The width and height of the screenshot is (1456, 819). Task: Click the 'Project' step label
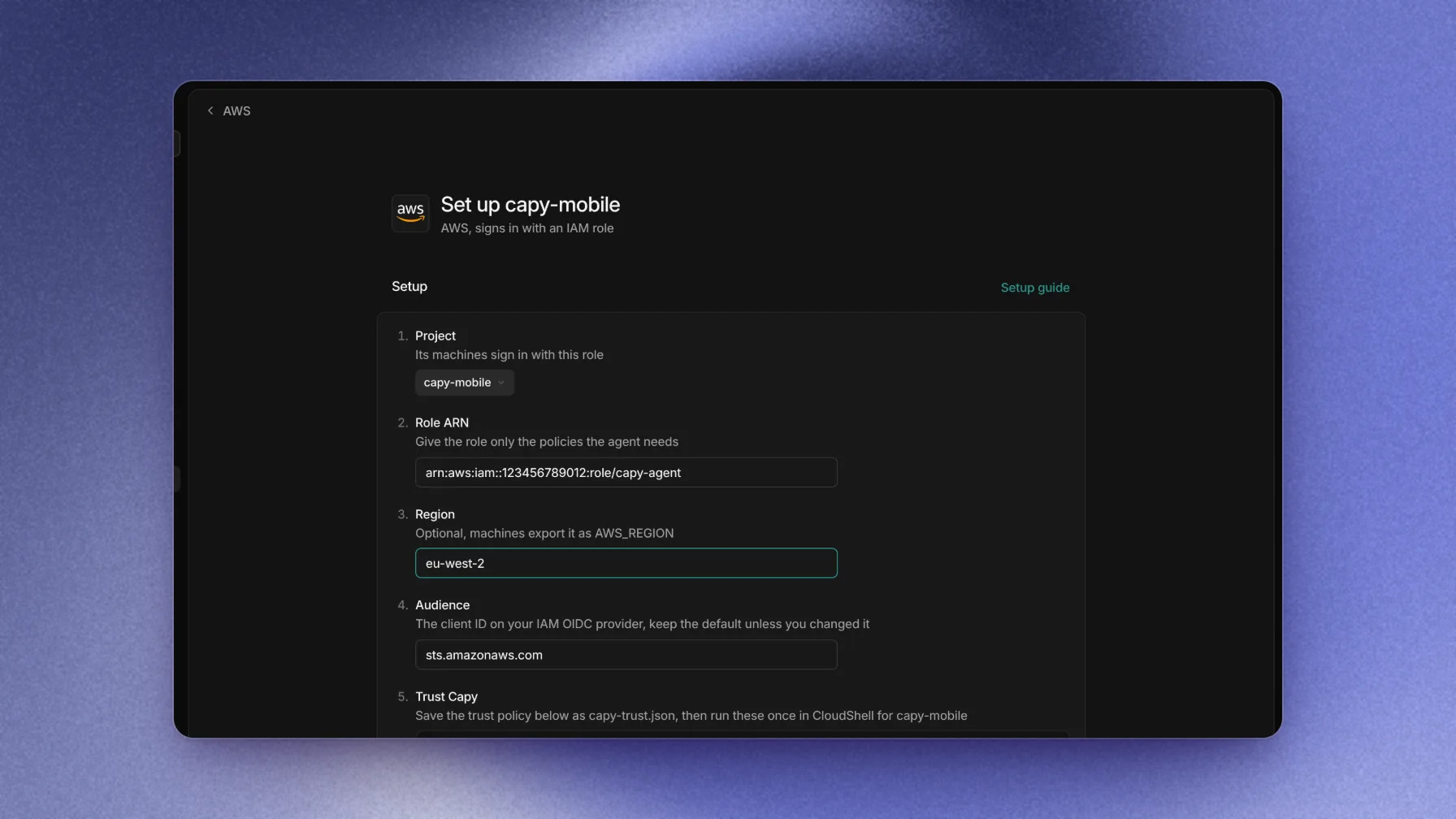tap(435, 336)
